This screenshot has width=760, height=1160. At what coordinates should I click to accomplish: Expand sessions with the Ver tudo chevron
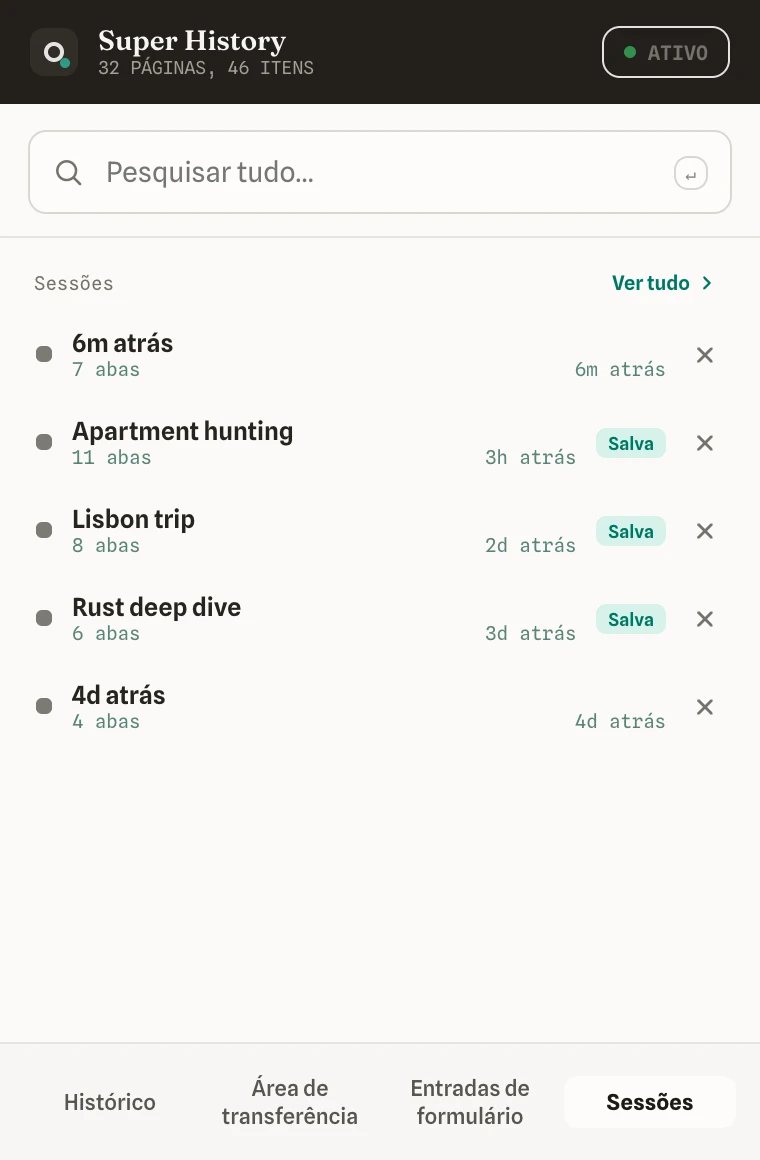click(x=707, y=283)
